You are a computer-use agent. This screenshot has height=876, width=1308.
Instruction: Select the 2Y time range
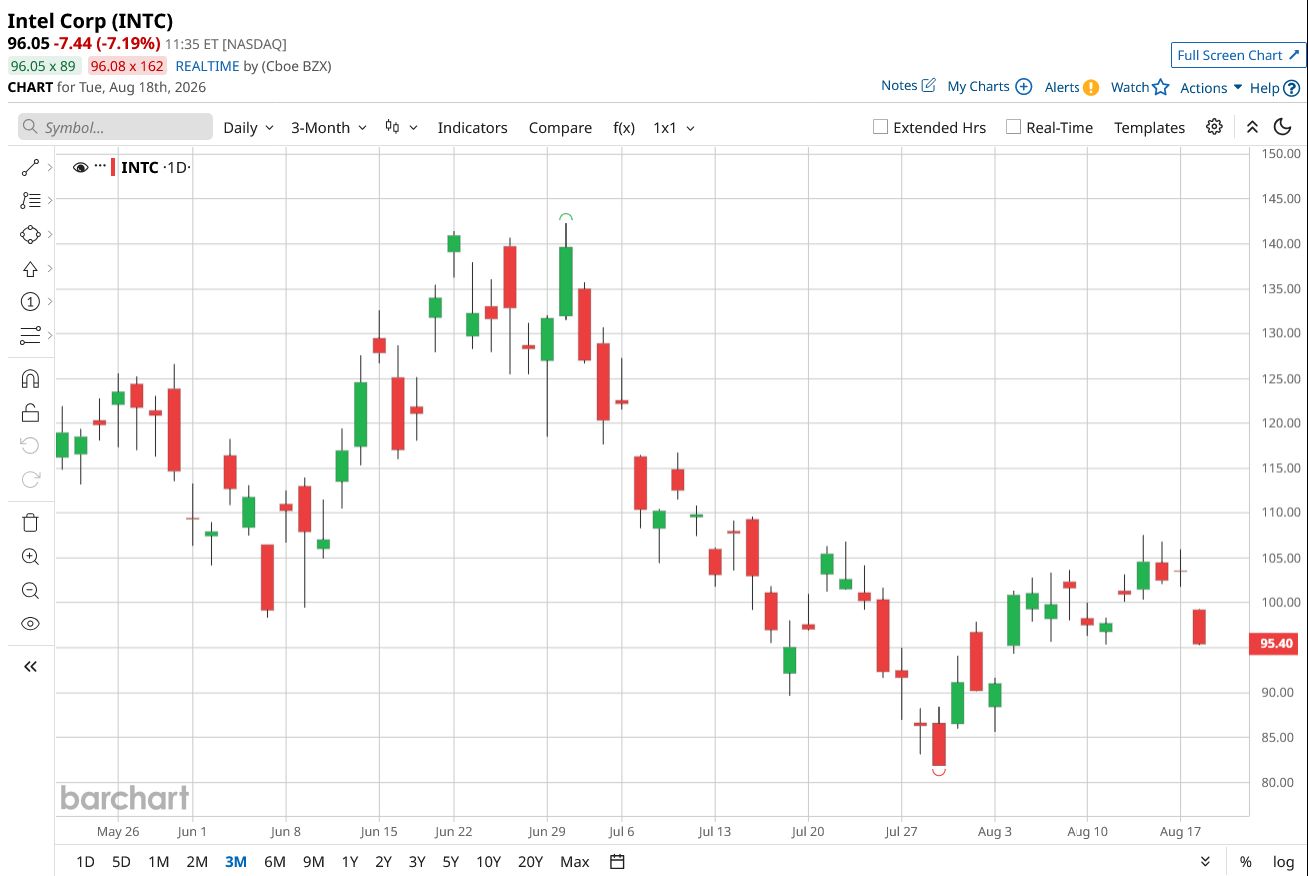383,862
